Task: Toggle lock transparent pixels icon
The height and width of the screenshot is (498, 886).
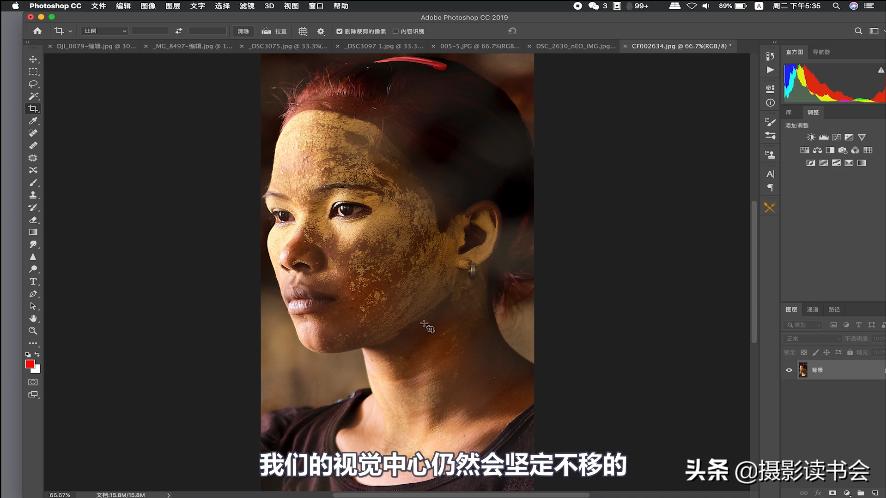Action: point(804,352)
